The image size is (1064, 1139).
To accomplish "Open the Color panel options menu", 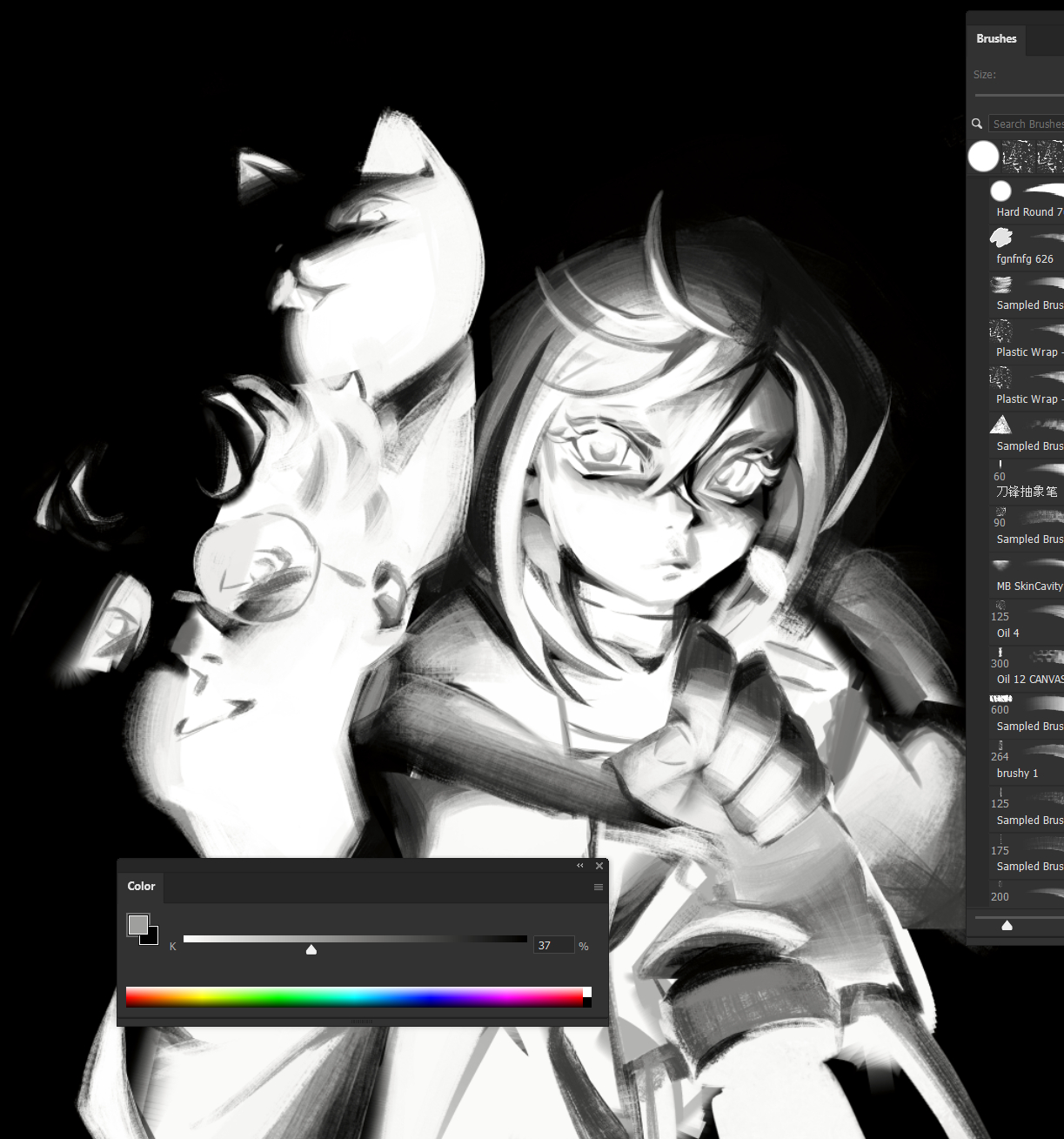I will [x=598, y=887].
